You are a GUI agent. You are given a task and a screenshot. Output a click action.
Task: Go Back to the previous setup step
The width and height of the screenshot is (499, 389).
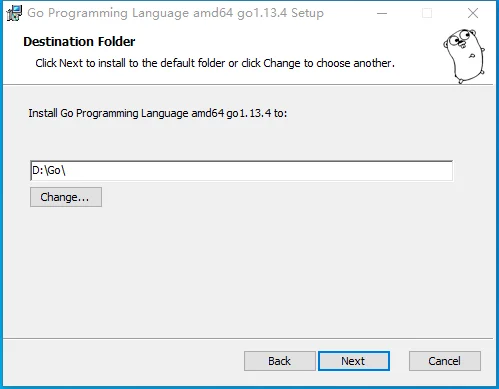[280, 361]
